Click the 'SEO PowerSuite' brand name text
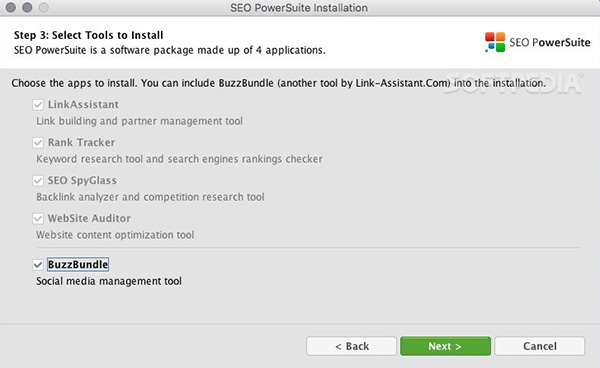 [x=550, y=42]
